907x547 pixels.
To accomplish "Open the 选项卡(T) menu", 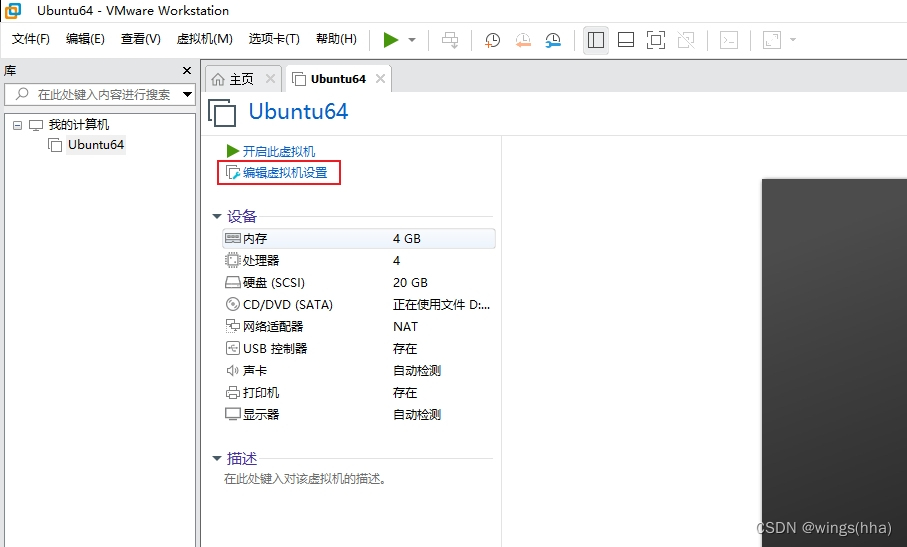I will pos(274,39).
